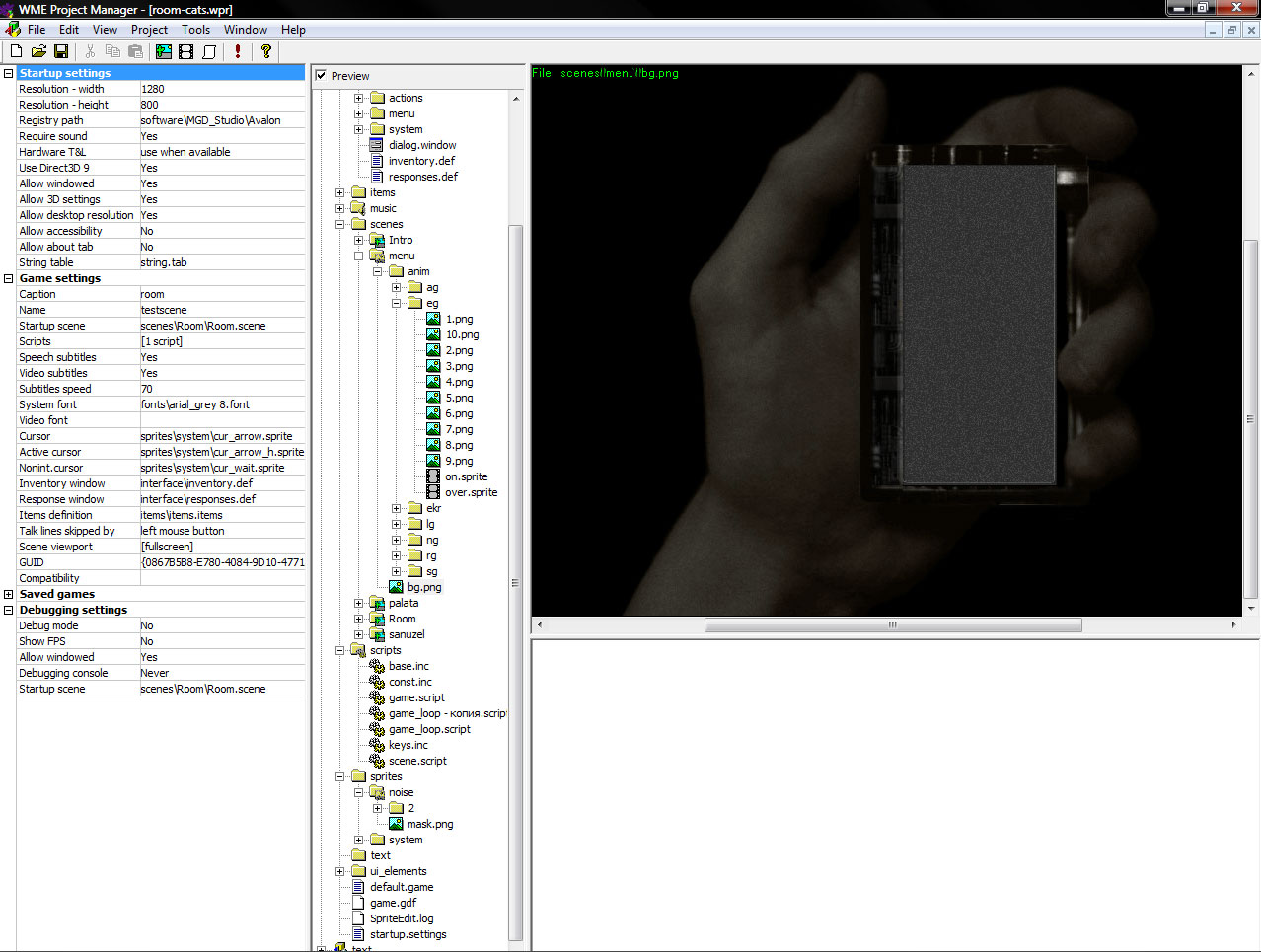Click the scene folder icon of Intro
This screenshot has height=952, width=1261.
tap(377, 240)
